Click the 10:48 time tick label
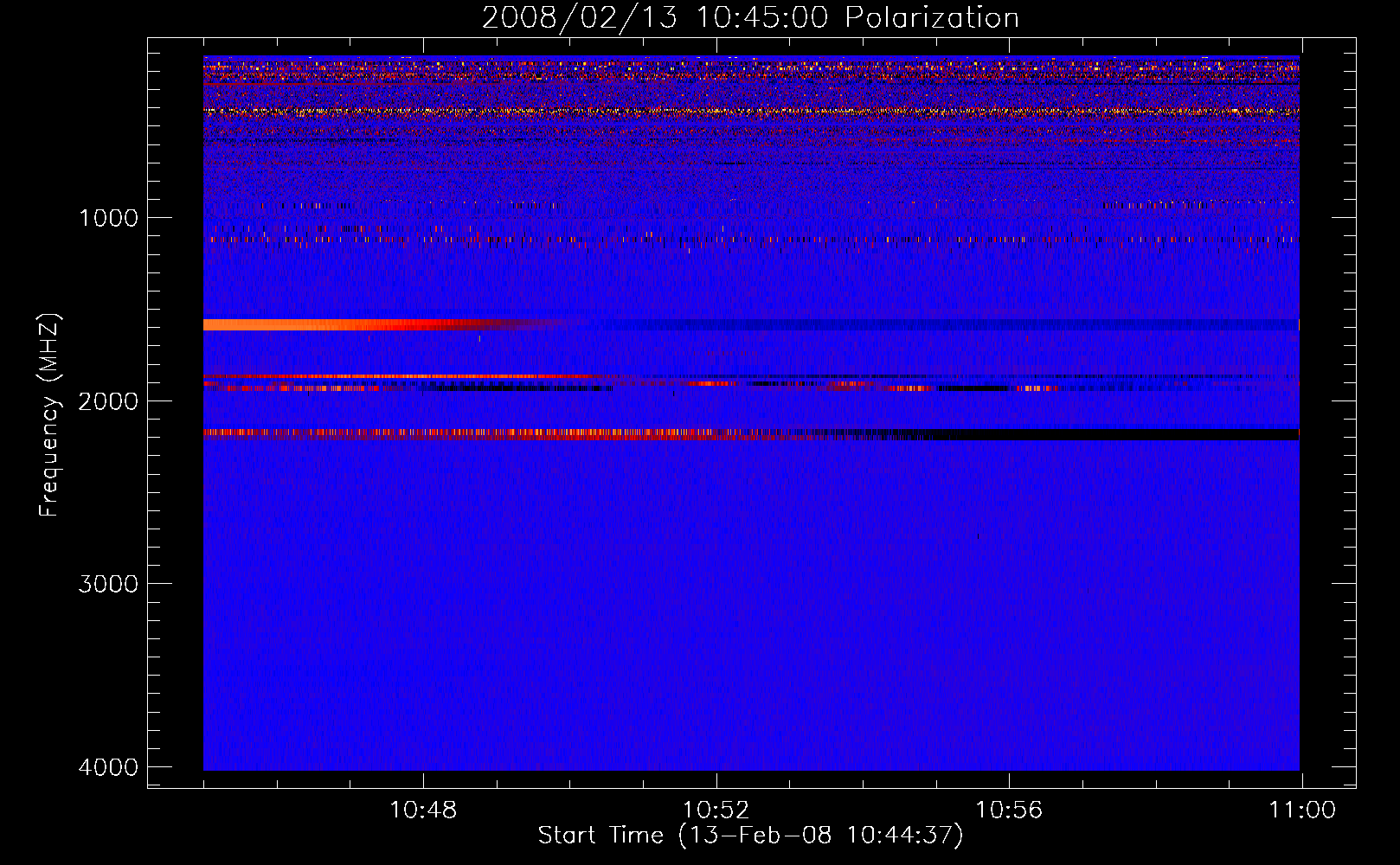1400x865 pixels. tap(423, 811)
